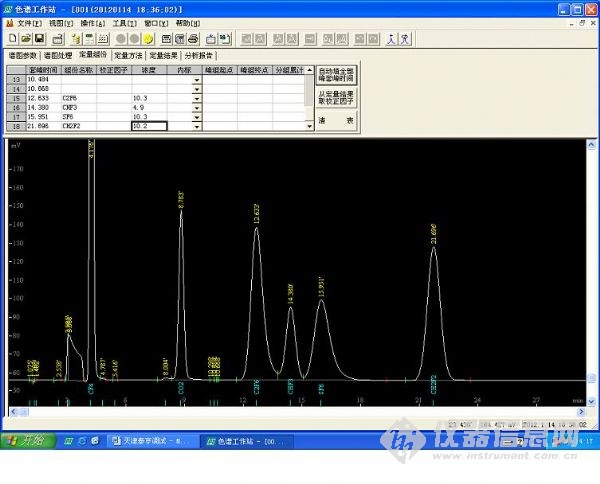Click the New file toolbar icon
The image size is (600, 484).
click(13, 39)
